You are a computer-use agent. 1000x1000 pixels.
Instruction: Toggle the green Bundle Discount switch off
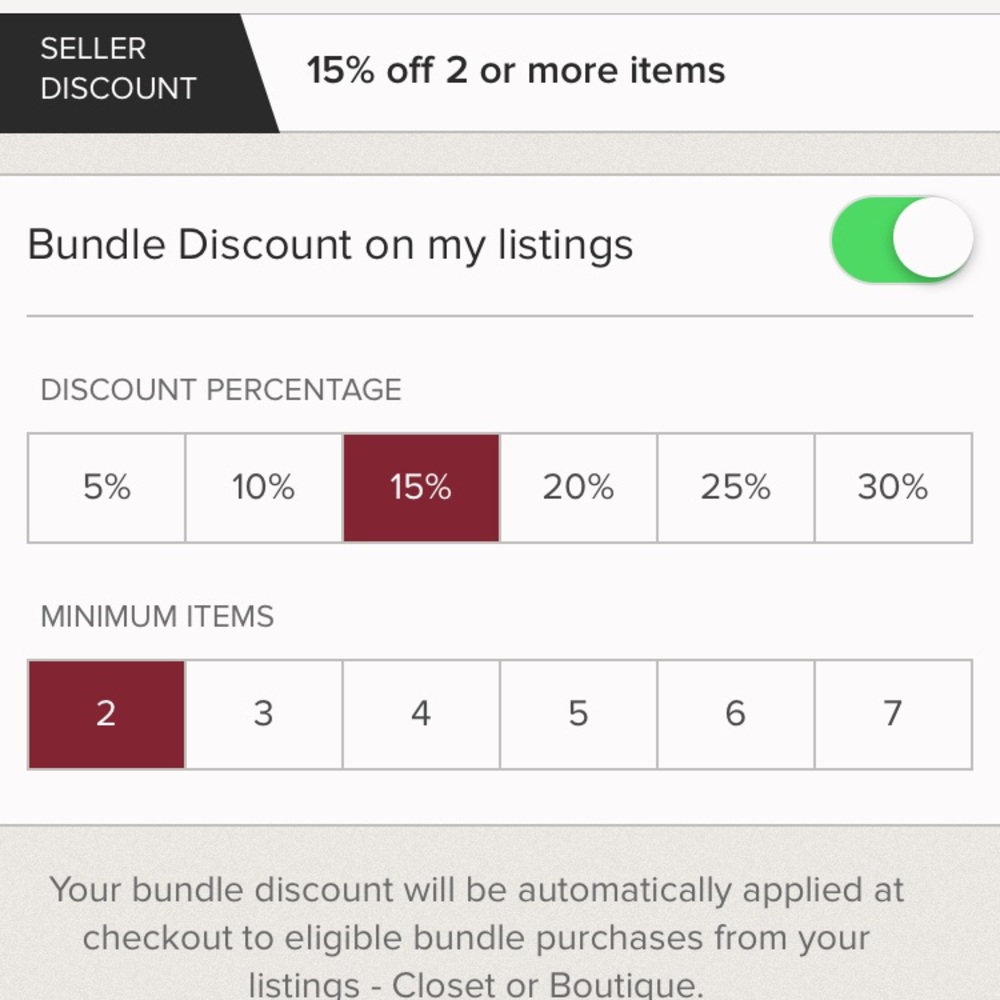click(901, 239)
